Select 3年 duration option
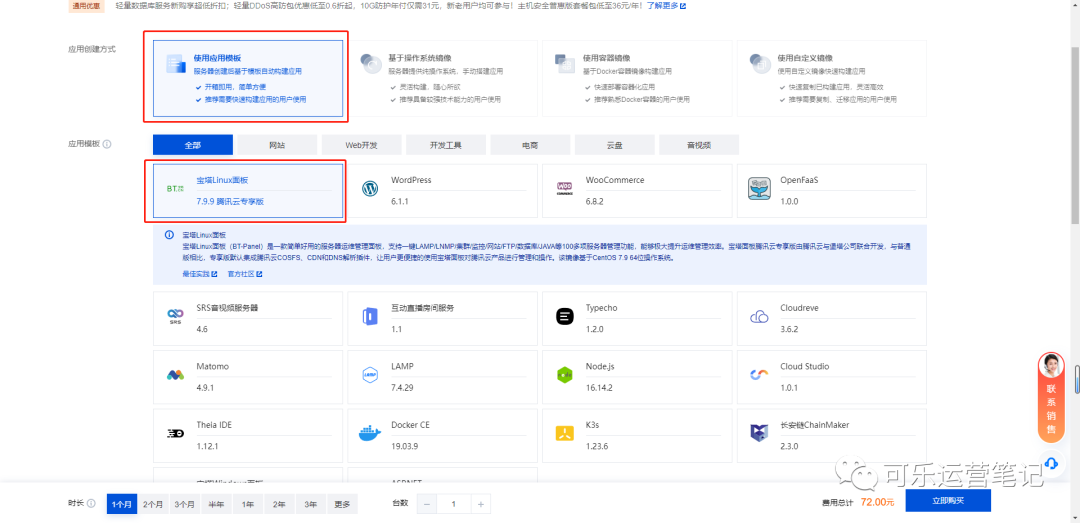 [311, 504]
